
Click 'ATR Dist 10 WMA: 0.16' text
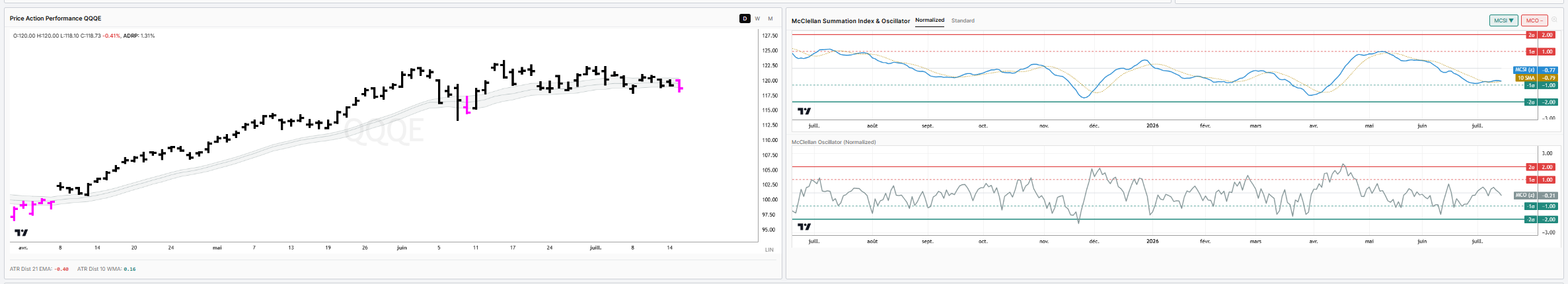click(106, 269)
